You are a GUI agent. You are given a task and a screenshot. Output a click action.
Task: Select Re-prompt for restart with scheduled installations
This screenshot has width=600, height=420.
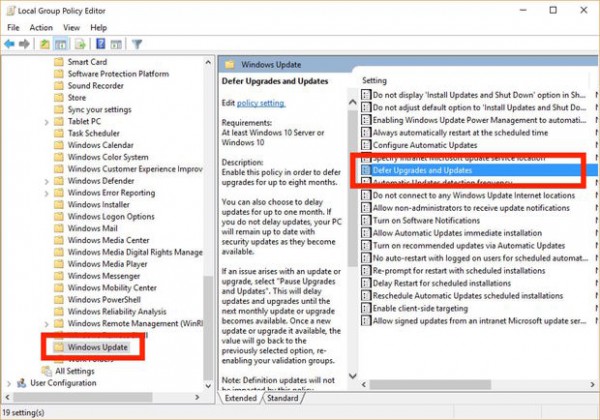point(459,270)
